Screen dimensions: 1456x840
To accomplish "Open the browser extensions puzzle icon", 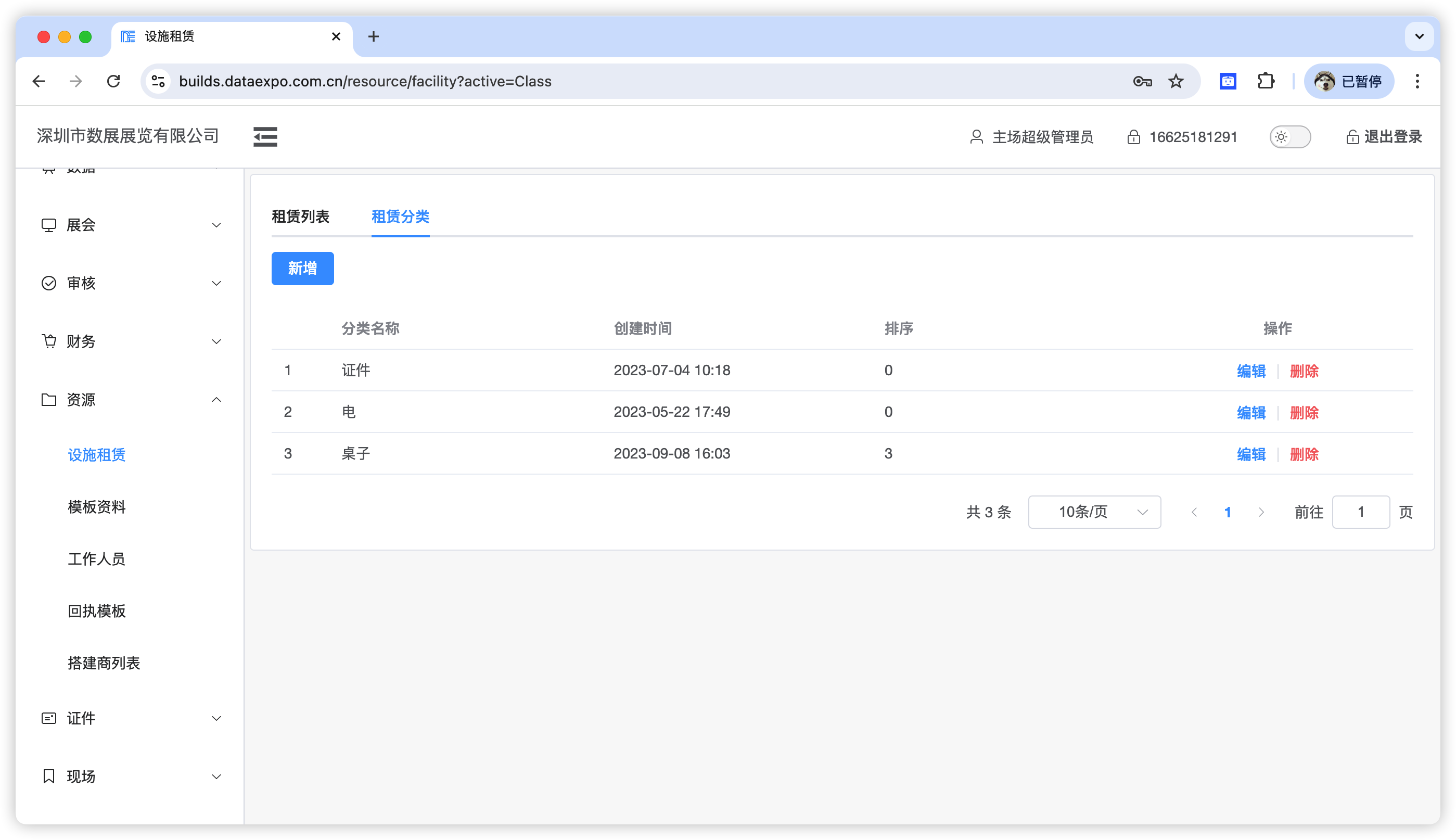I will click(1266, 81).
